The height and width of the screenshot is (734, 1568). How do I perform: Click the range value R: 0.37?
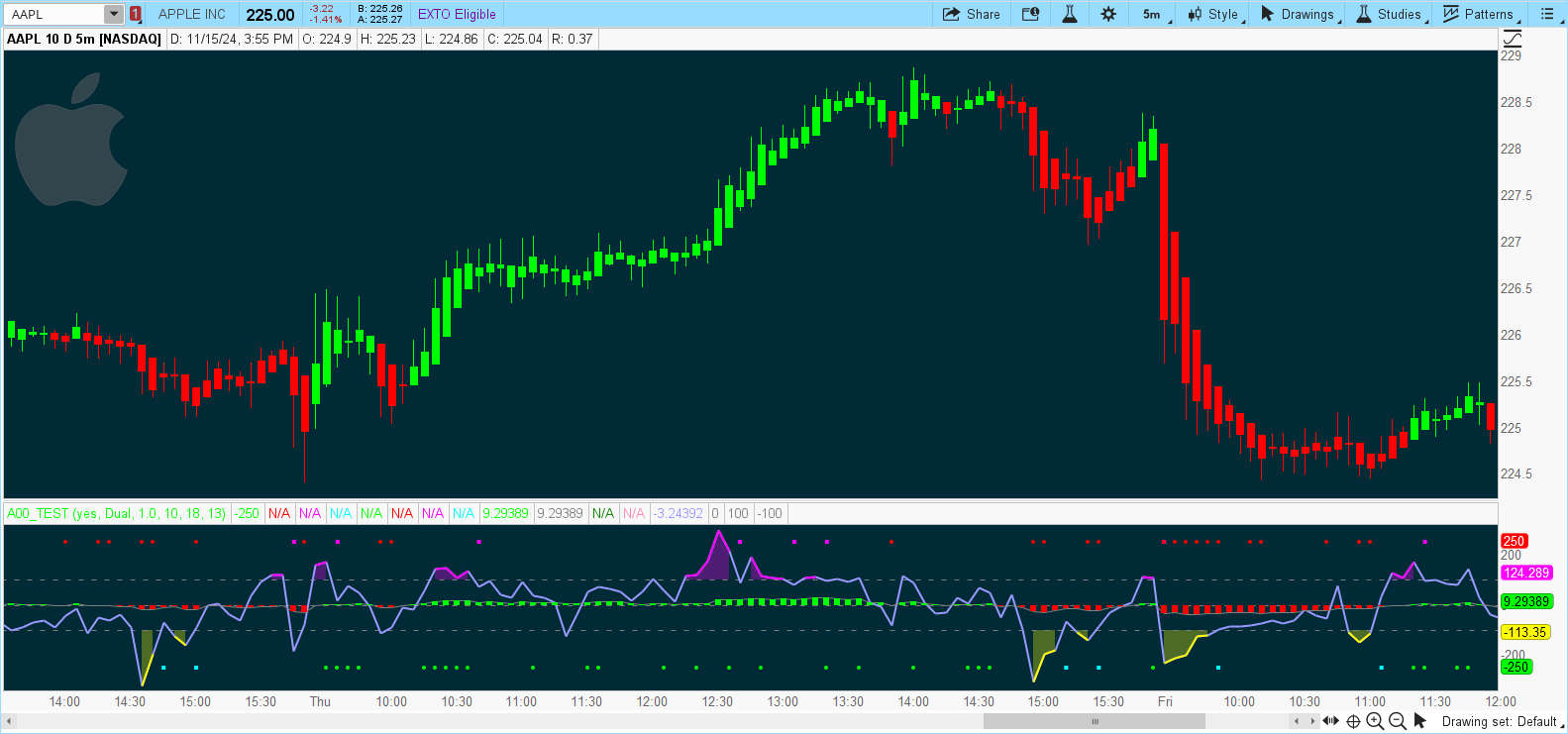point(573,39)
